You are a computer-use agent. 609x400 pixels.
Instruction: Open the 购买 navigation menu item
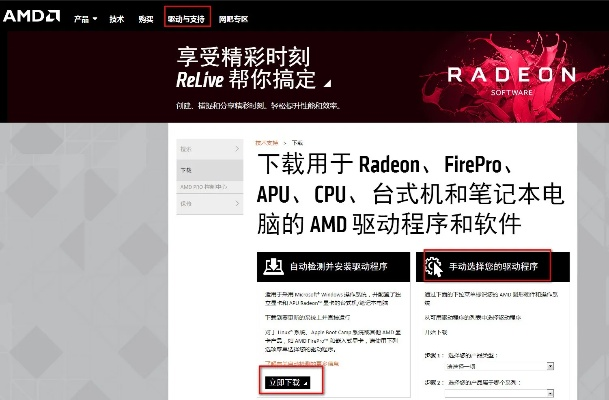tap(146, 18)
